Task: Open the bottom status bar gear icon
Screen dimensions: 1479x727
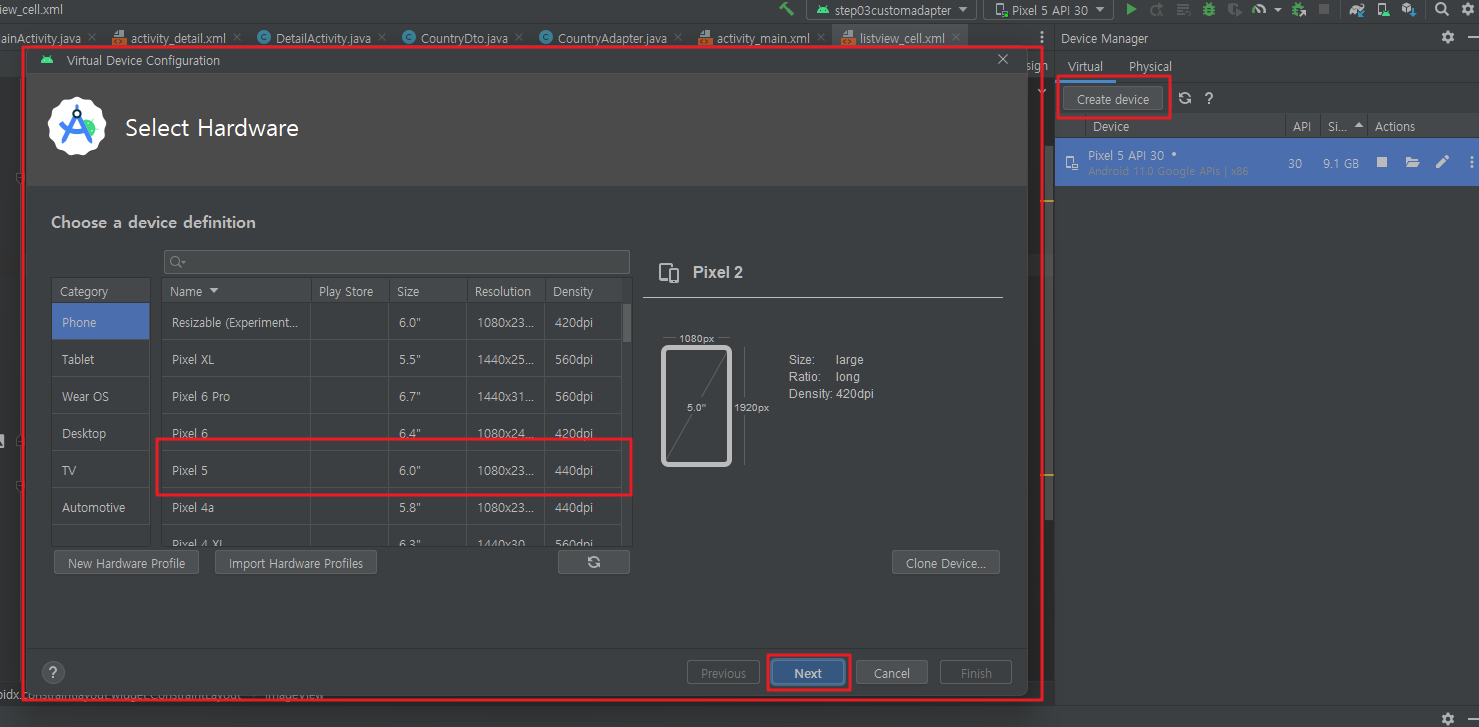Action: (x=1448, y=718)
